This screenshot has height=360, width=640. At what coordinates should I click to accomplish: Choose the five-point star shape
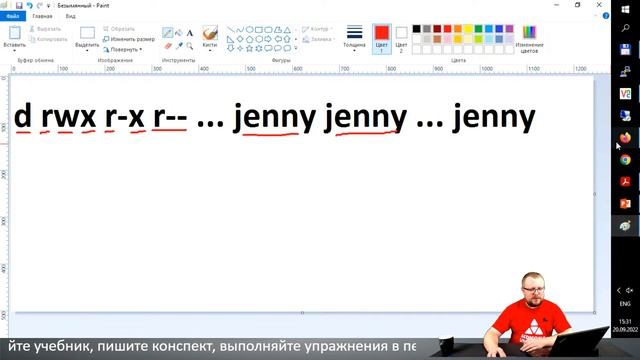(x=249, y=49)
